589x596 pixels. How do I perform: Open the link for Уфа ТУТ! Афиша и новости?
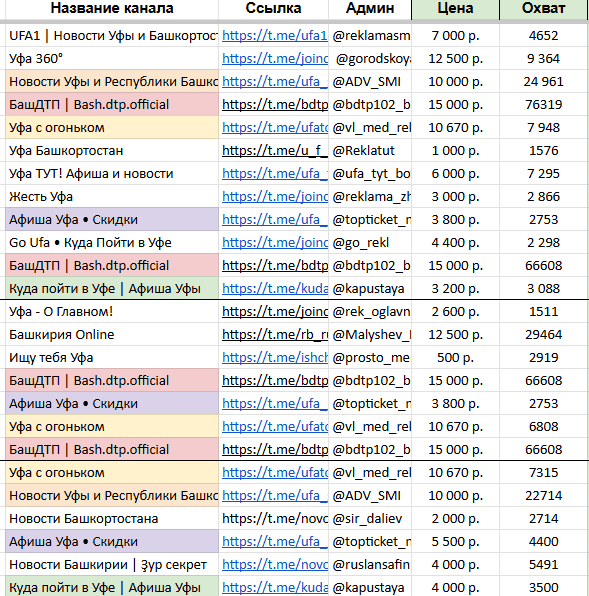[275, 174]
